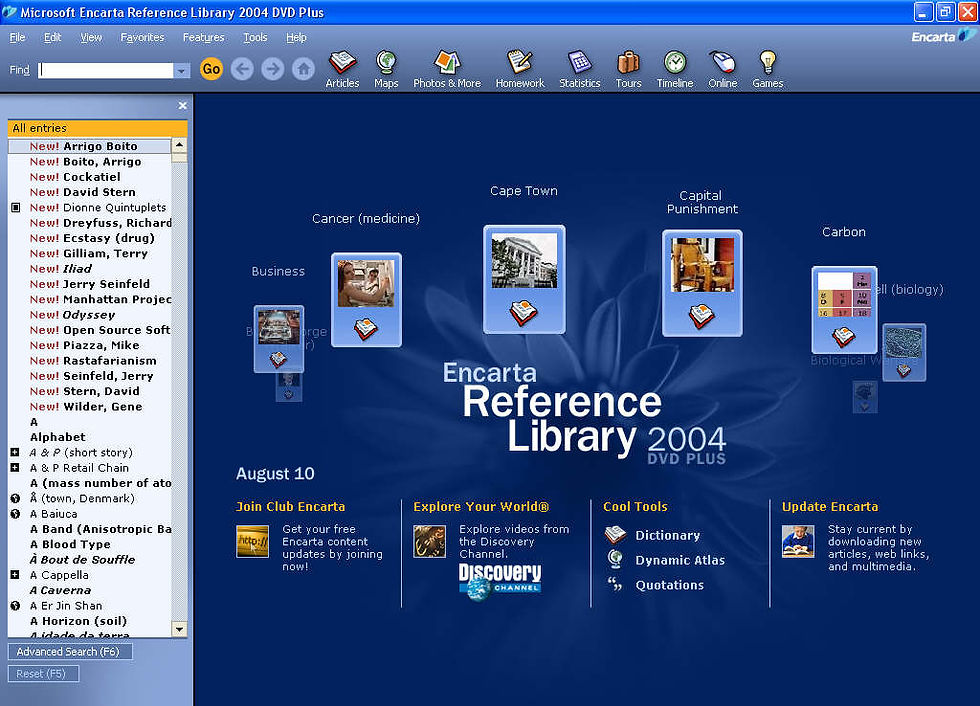Close the search pane with the X
This screenshot has height=706, width=980.
tap(182, 106)
